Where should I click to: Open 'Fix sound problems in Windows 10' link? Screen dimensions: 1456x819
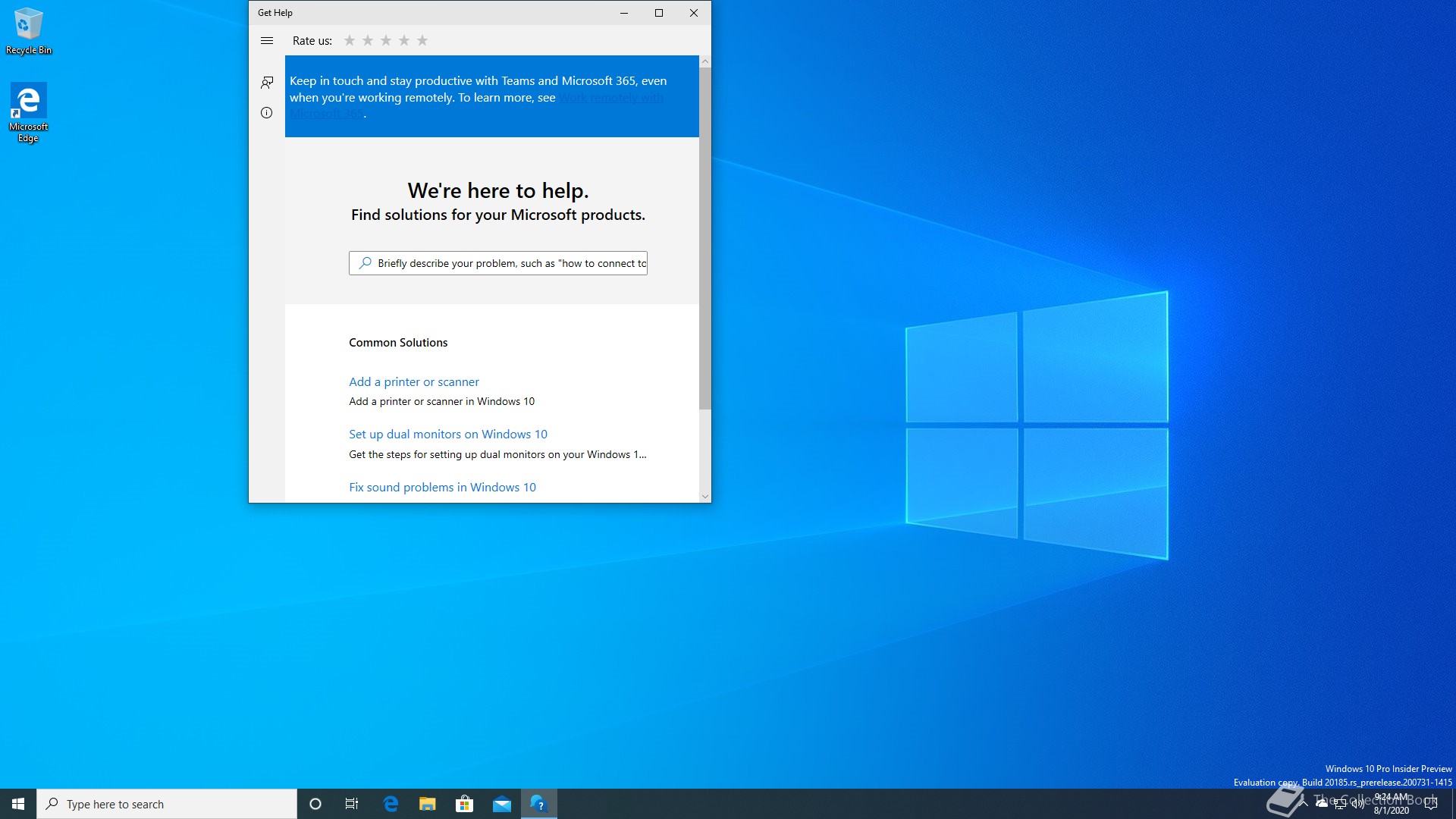442,487
